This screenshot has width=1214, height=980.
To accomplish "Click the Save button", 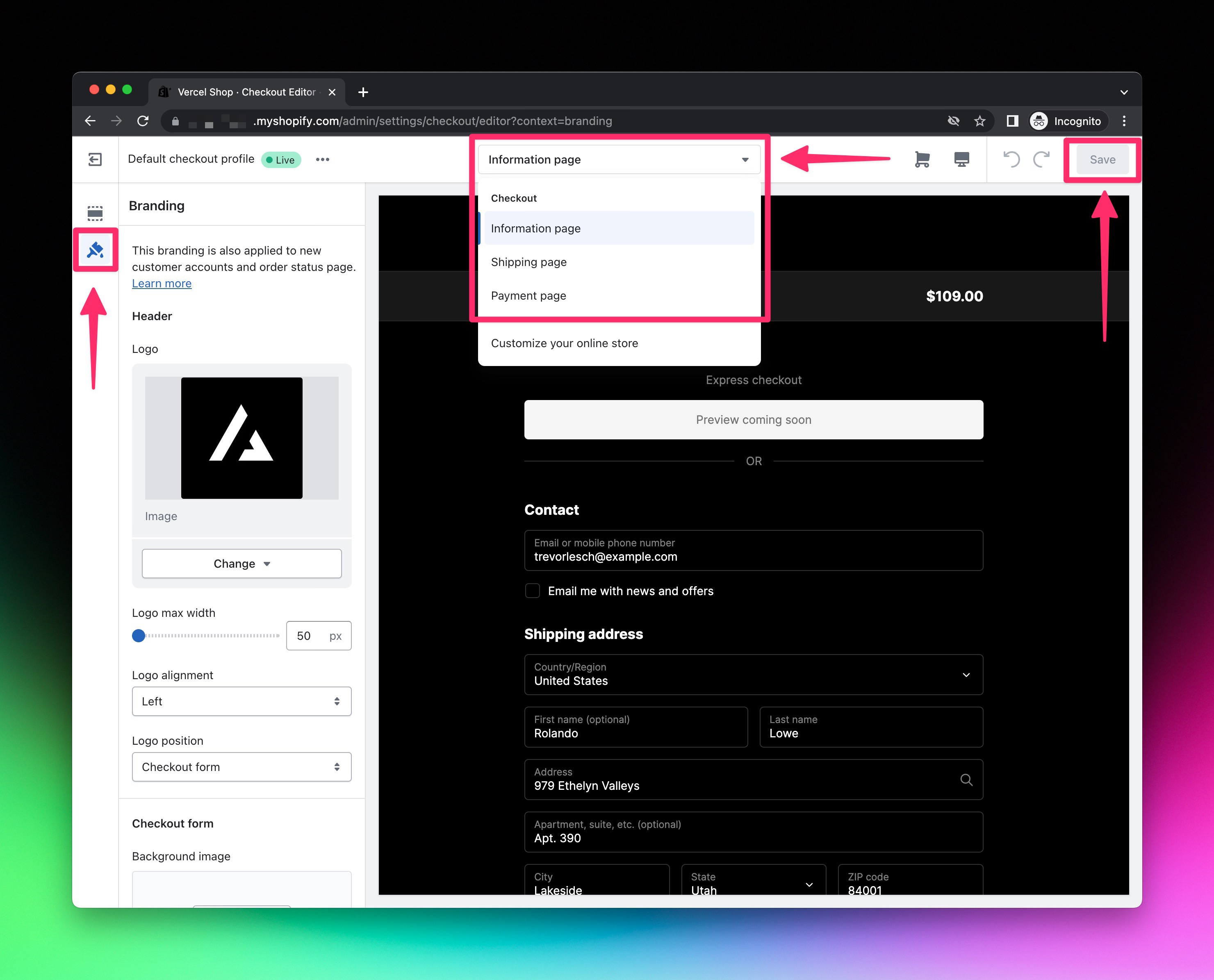I will click(x=1102, y=160).
